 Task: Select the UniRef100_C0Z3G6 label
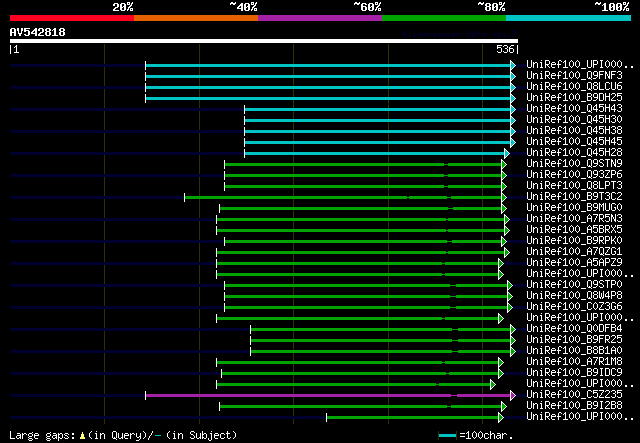coord(574,307)
